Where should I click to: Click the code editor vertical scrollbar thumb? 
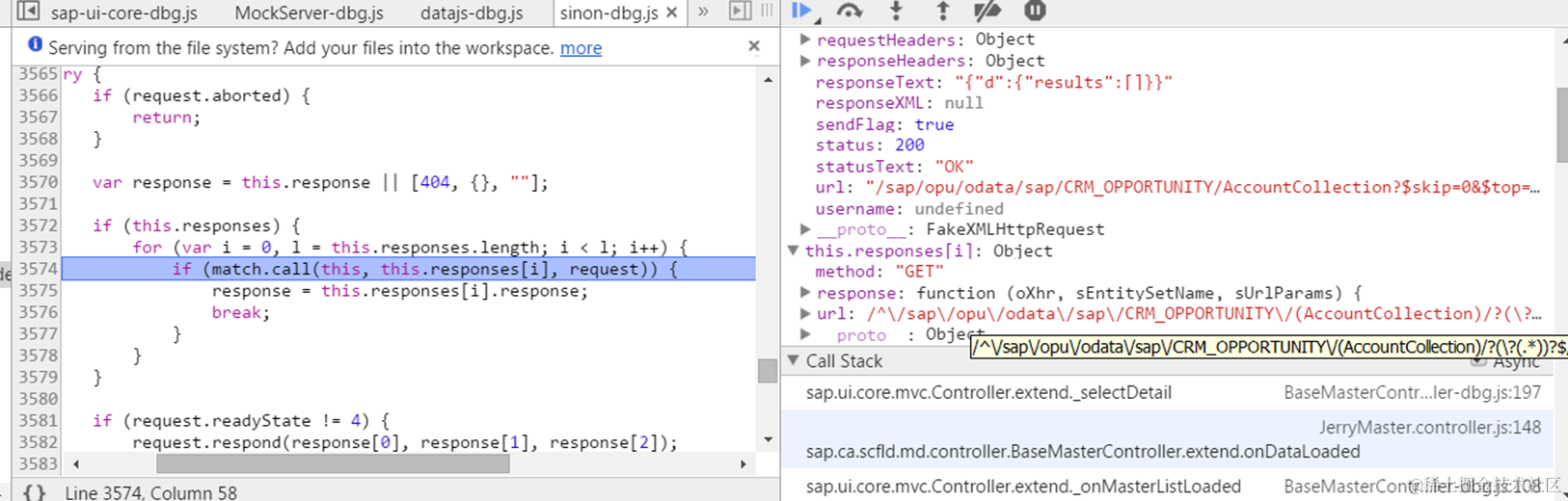768,371
